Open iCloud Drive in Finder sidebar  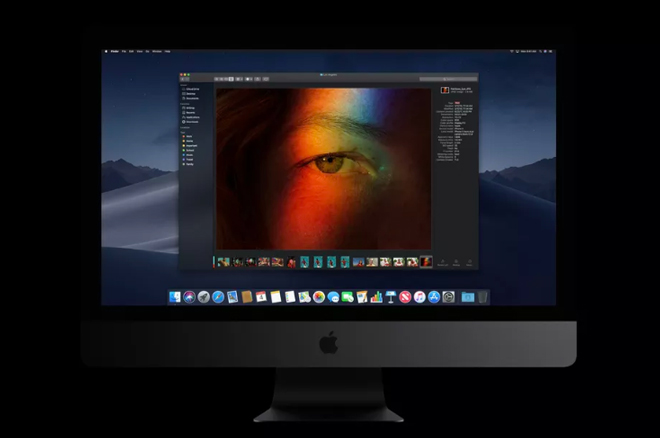tap(191, 89)
